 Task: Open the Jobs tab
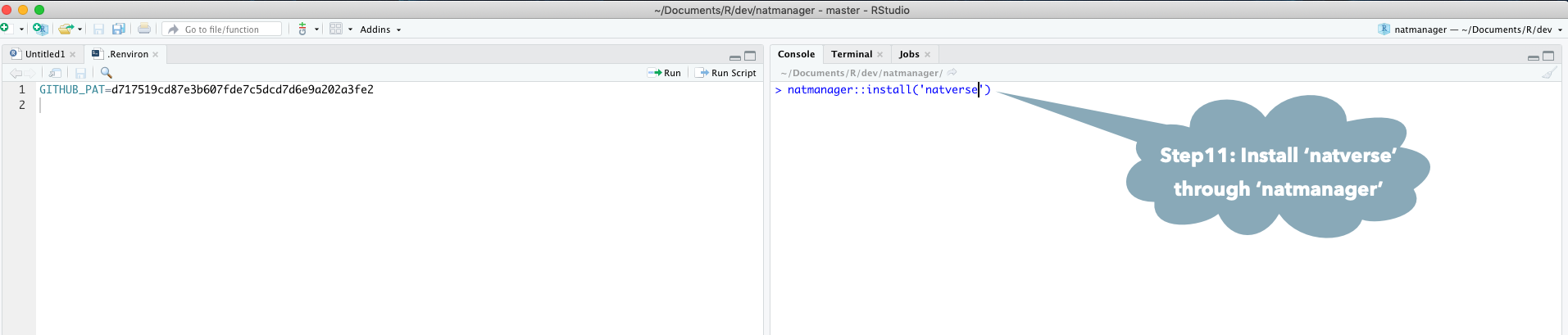[908, 54]
